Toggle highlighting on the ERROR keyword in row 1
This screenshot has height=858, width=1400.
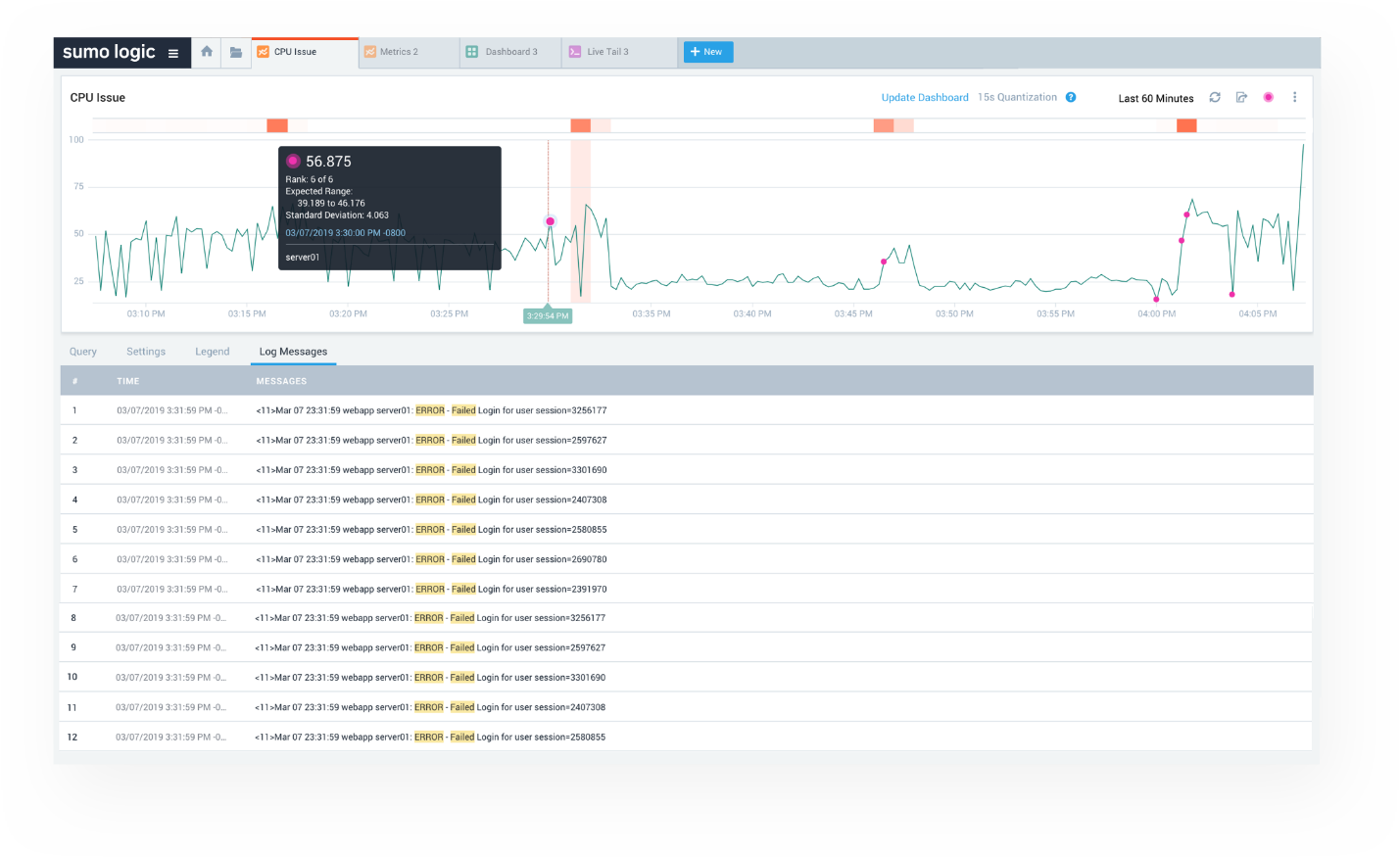click(430, 409)
